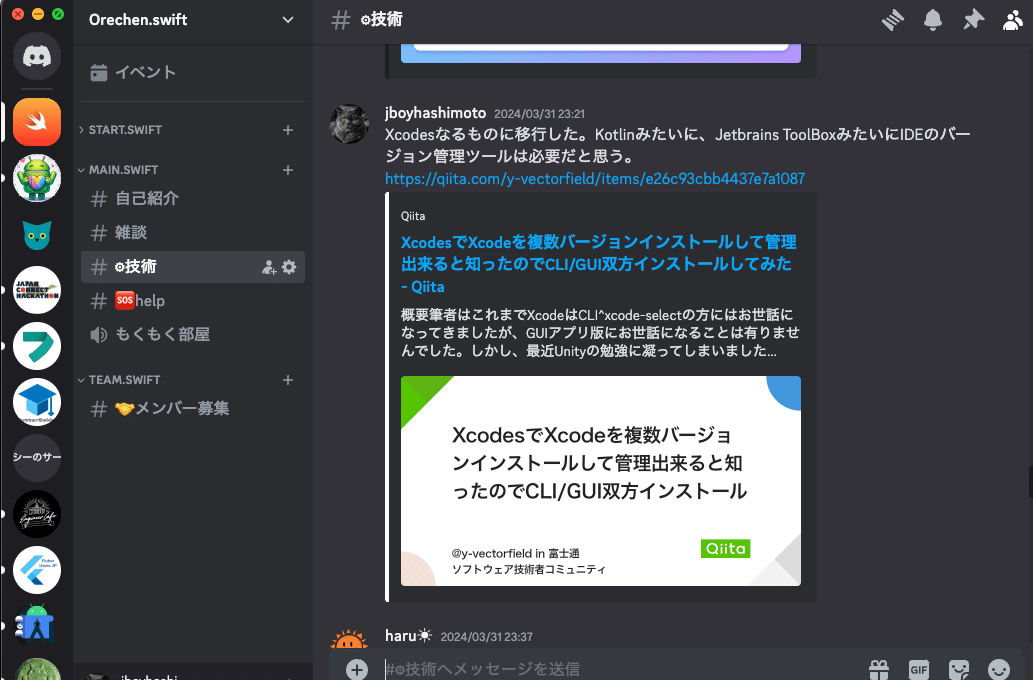Invite people to 技術 channel
The image size is (1033, 680).
click(269, 267)
